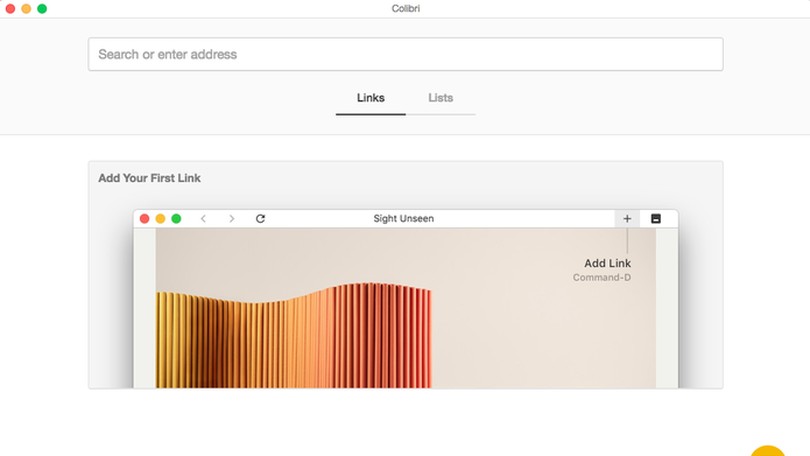Click the Sight Unseen page title
The image size is (810, 456).
click(x=403, y=218)
